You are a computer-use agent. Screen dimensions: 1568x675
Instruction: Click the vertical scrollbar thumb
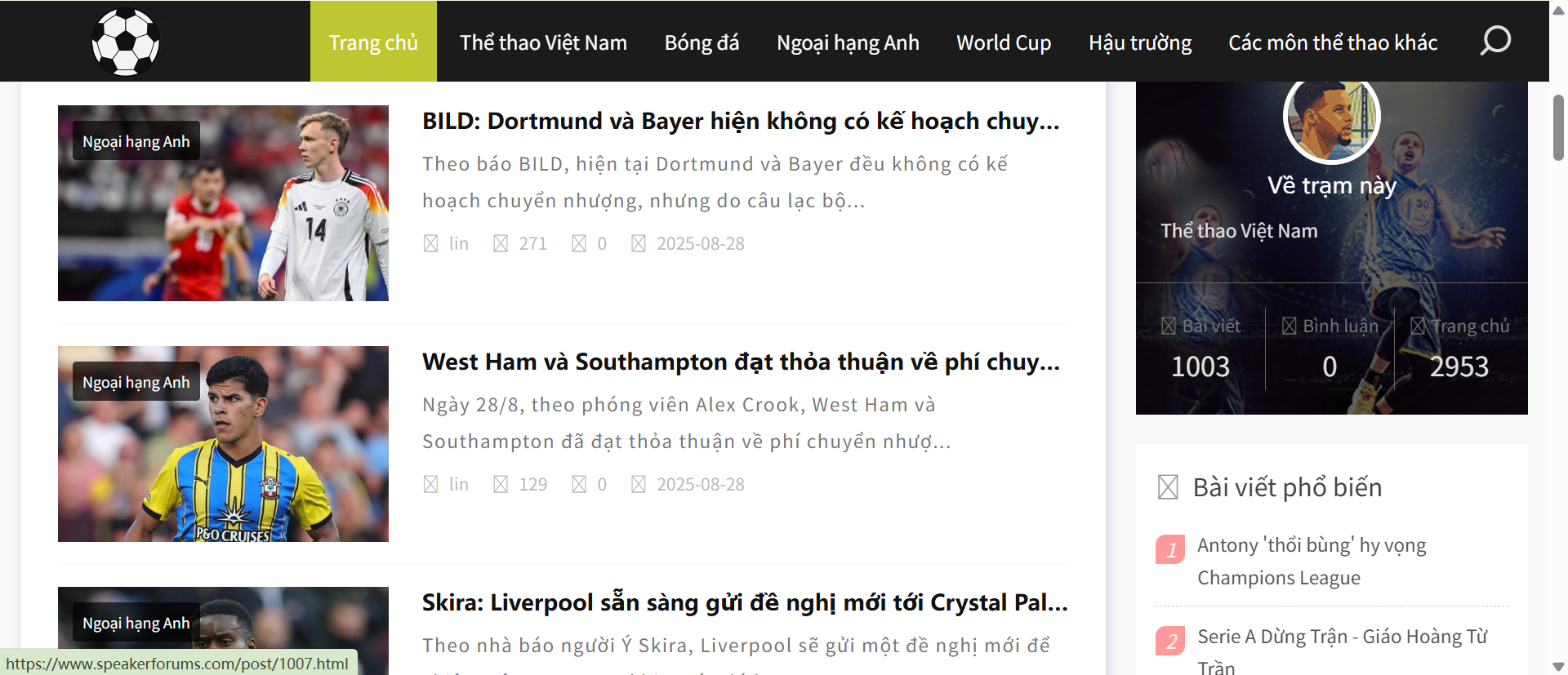1558,127
